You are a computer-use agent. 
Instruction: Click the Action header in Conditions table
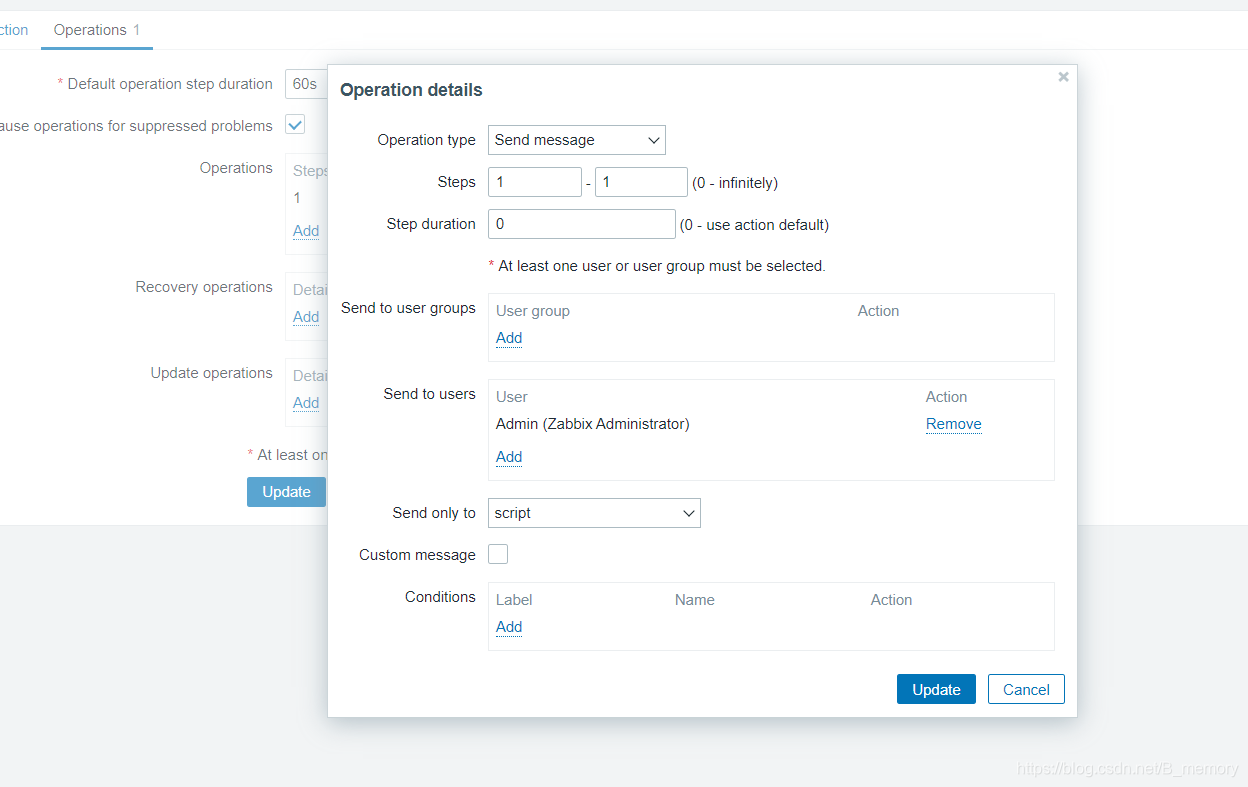[891, 600]
